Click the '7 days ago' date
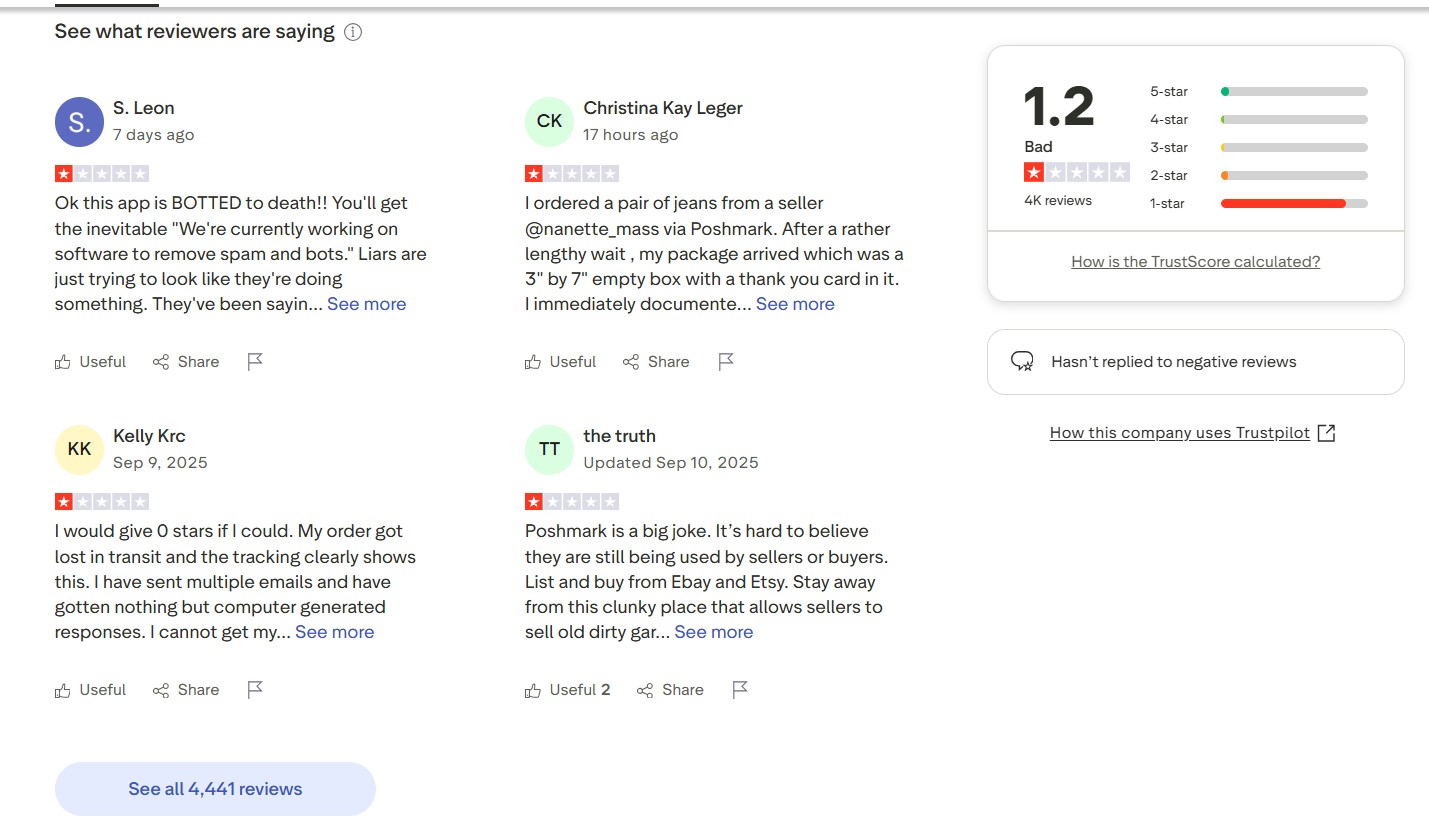Image resolution: width=1429 pixels, height=823 pixels. pos(154,135)
